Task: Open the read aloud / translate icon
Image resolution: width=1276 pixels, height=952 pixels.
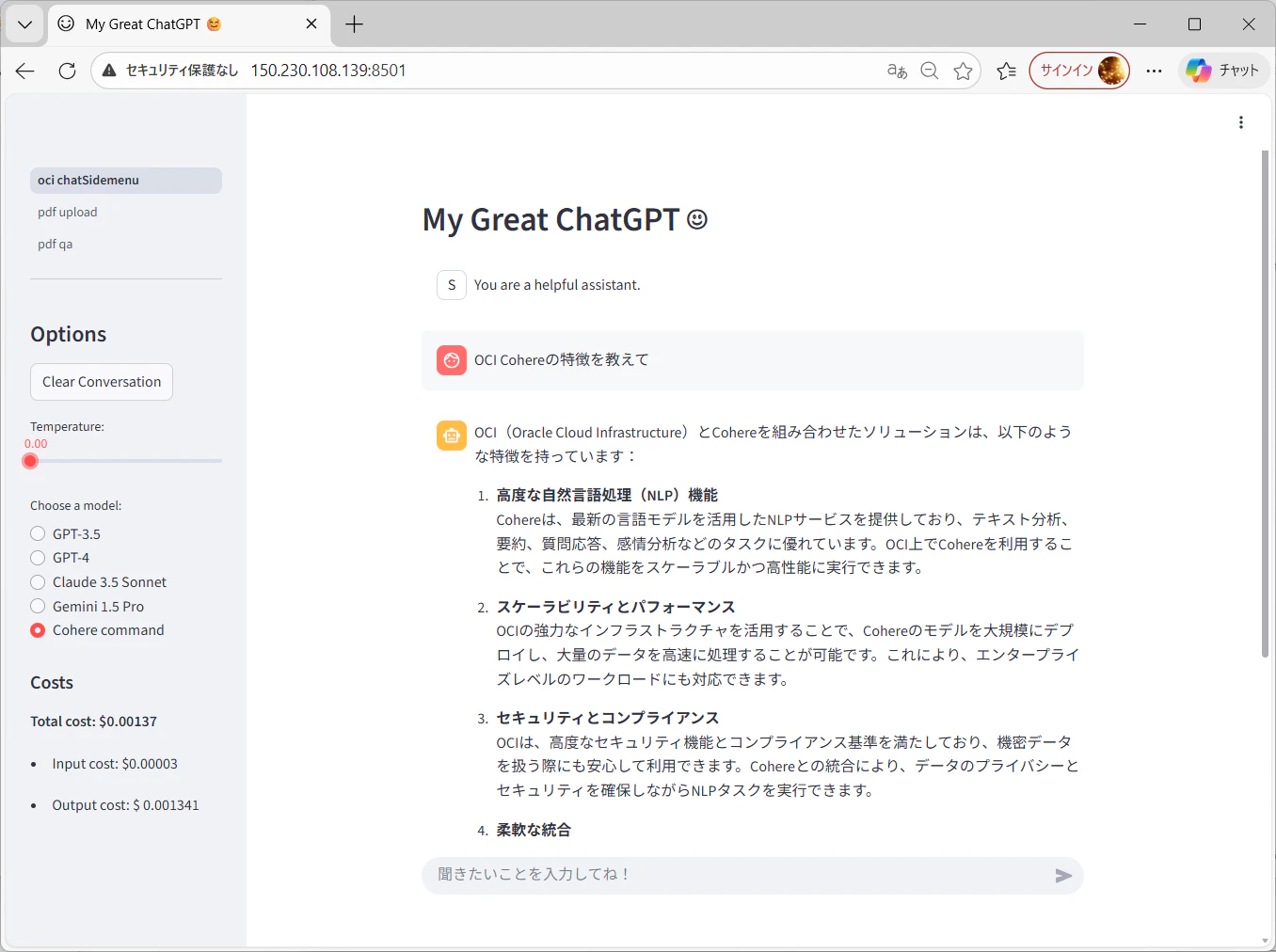Action: 897,71
